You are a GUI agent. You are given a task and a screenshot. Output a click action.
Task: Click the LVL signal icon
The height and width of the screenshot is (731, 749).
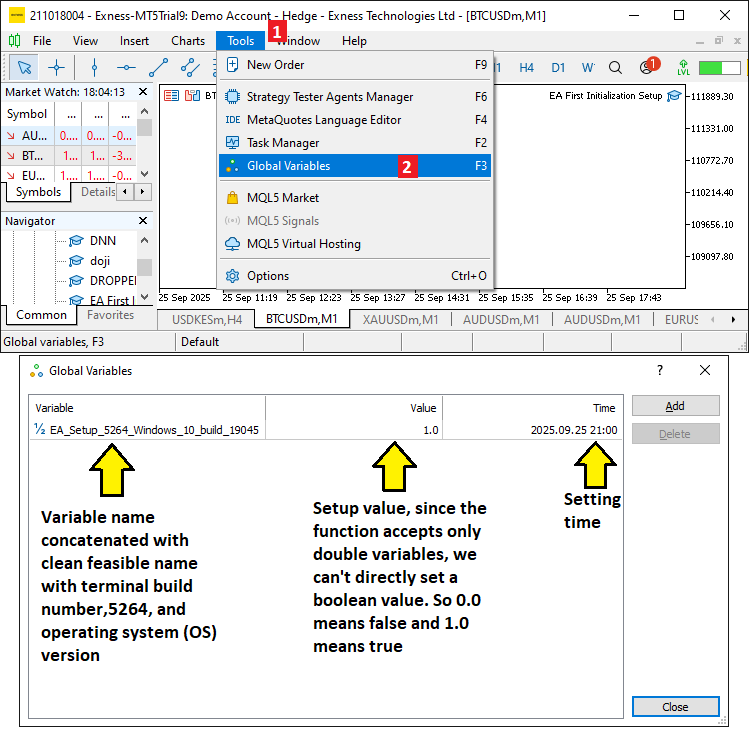click(x=683, y=68)
